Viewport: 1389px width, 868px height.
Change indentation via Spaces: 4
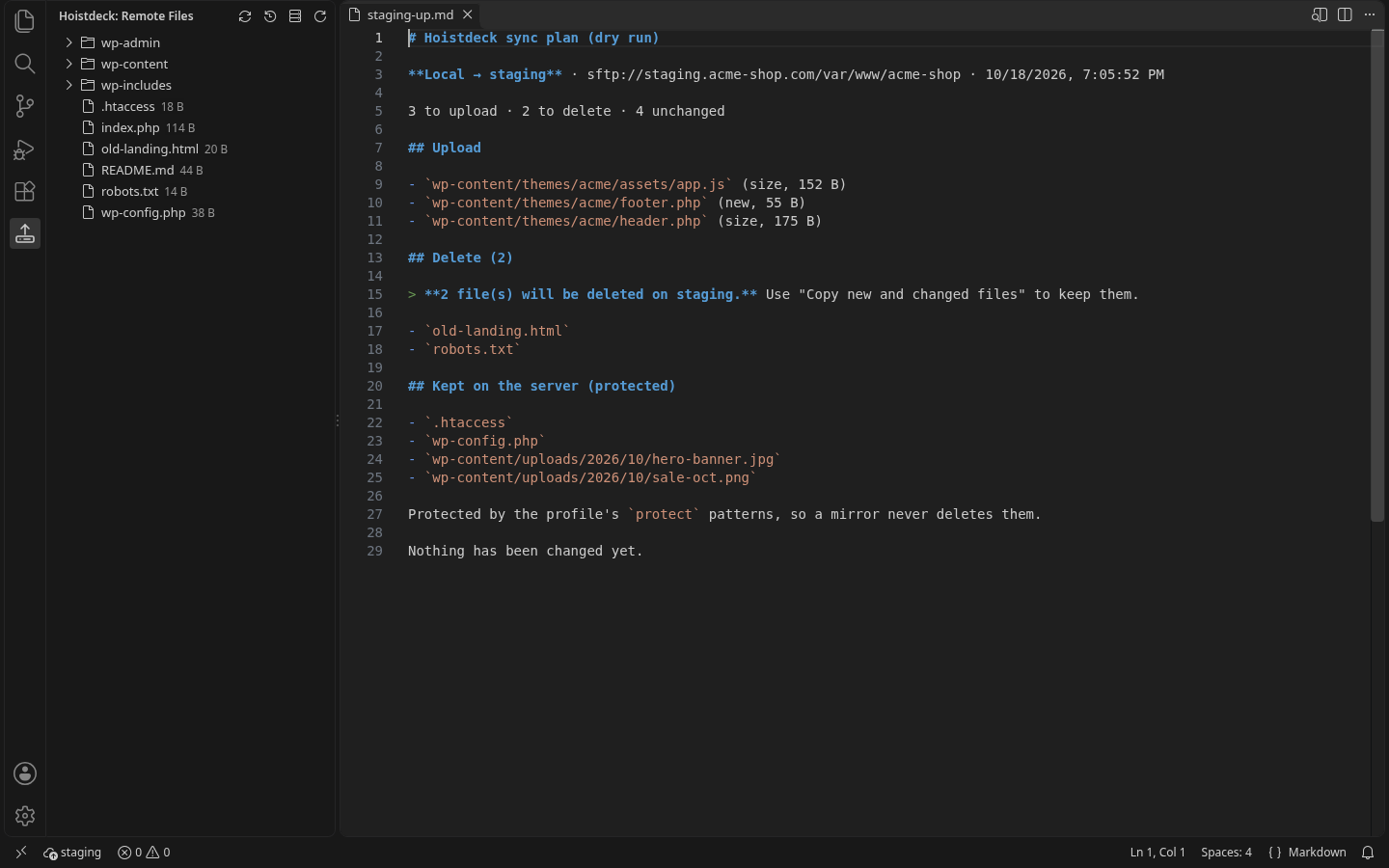coord(1226,853)
